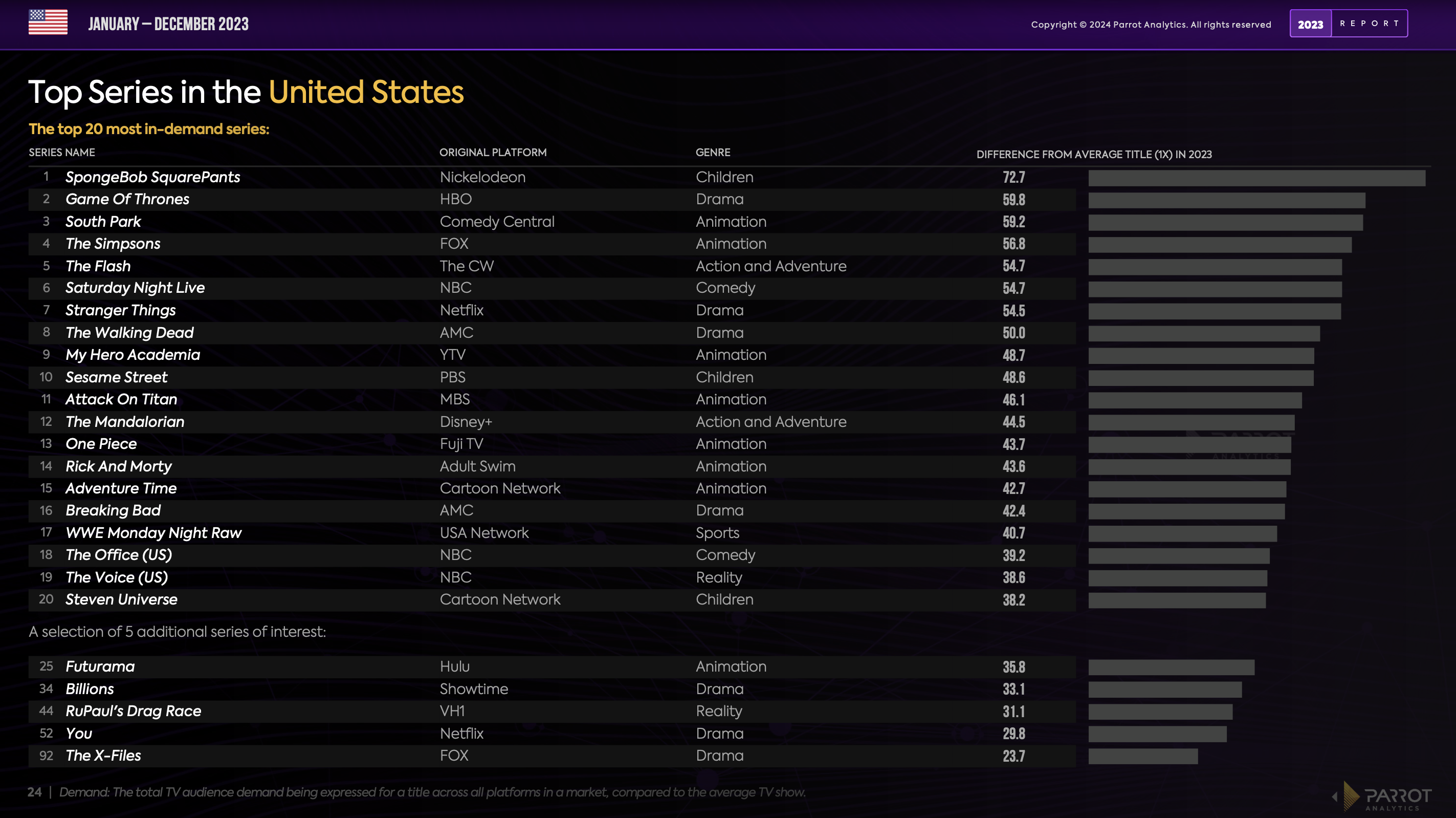Click the Disney+ platform cell

pos(466,423)
